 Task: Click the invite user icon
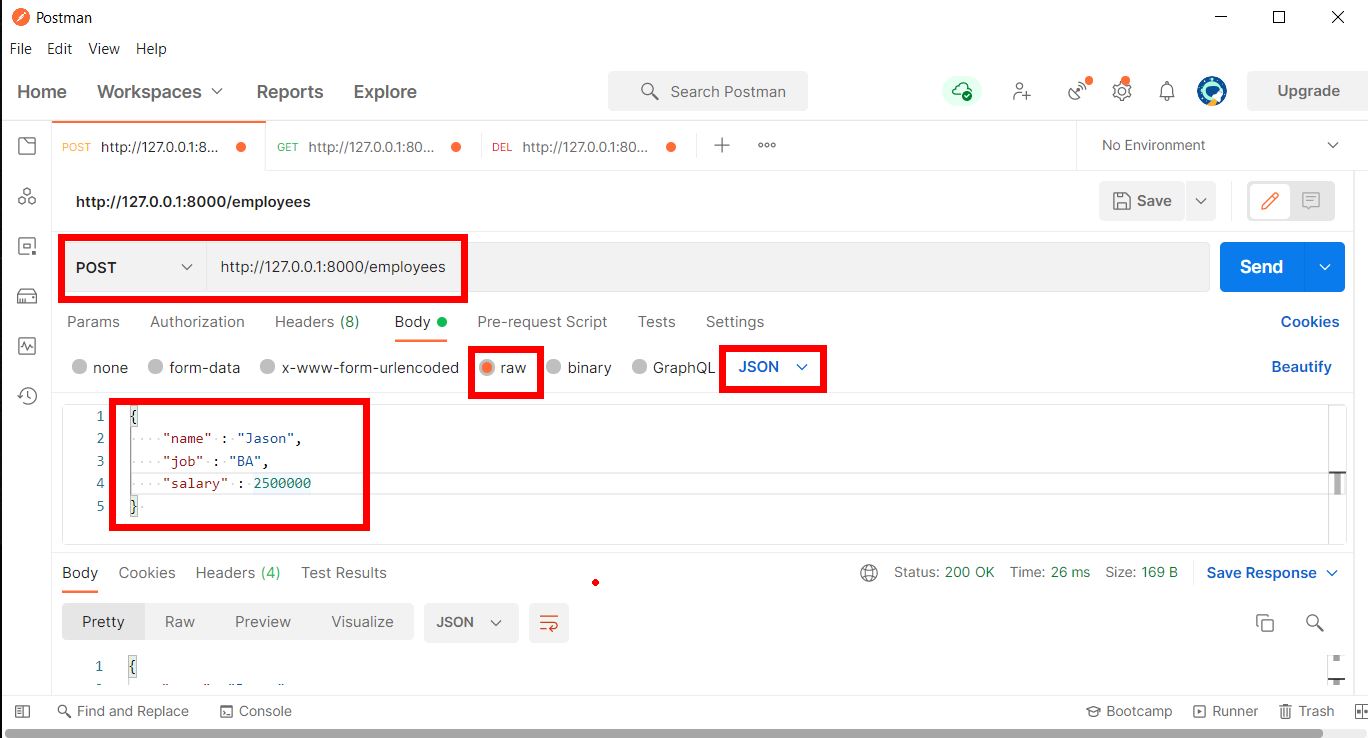pos(1021,91)
